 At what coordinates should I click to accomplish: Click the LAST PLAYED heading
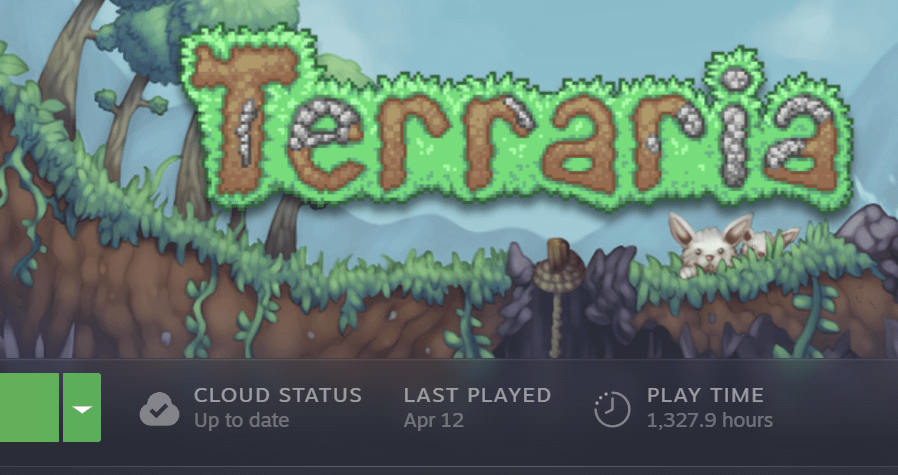(x=477, y=395)
